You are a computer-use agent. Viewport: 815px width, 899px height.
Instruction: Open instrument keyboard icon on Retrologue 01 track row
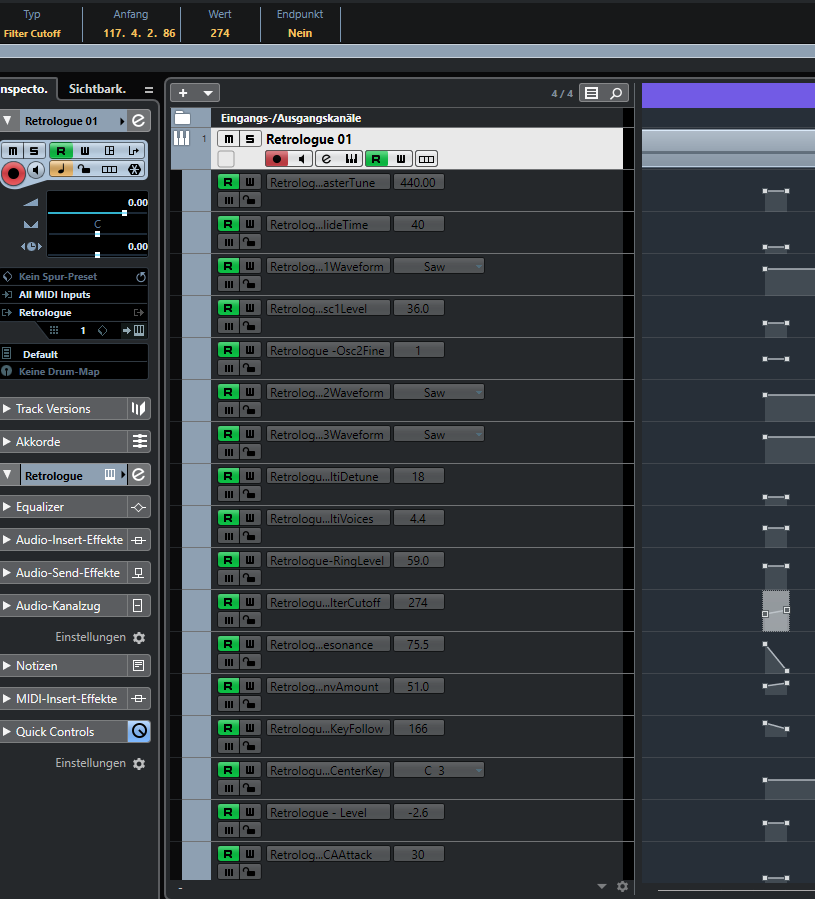click(351, 159)
